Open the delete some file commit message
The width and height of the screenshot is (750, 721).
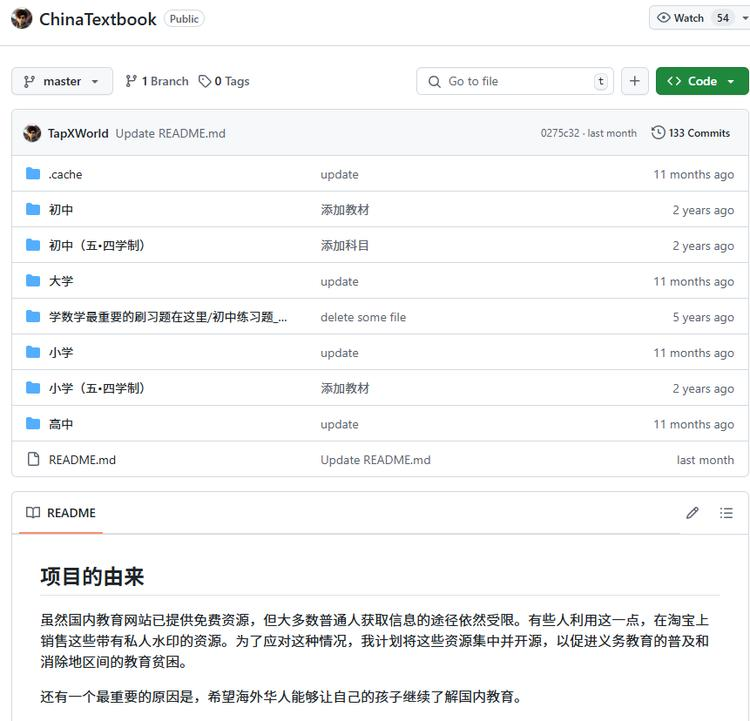[363, 317]
